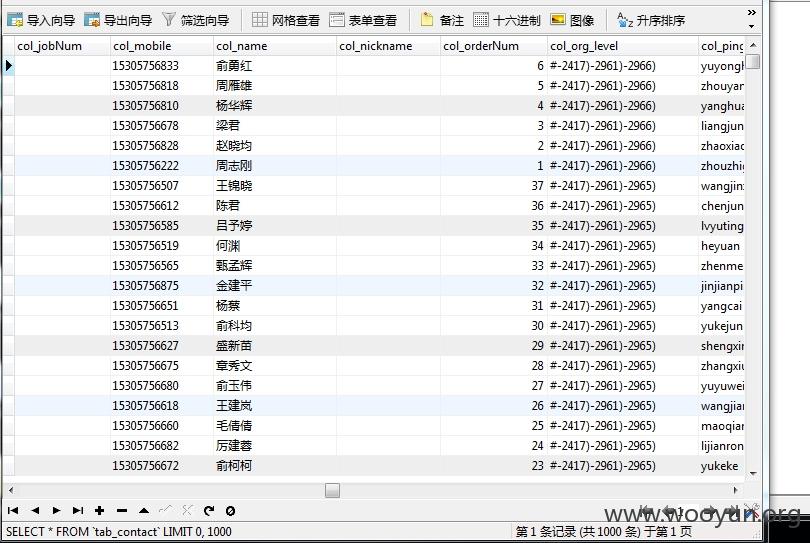Select pinyin cell heyuan

click(722, 246)
